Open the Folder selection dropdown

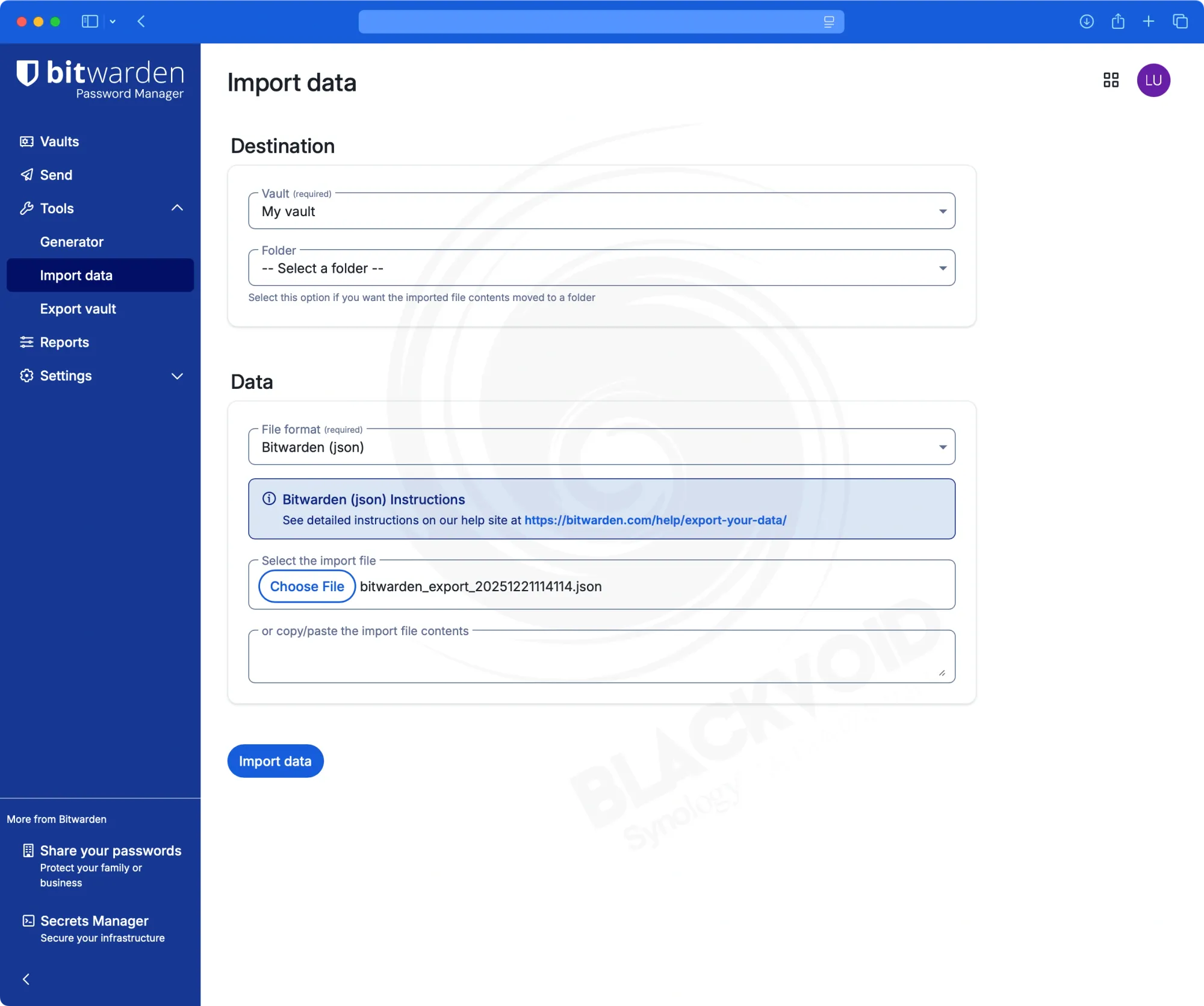click(601, 269)
